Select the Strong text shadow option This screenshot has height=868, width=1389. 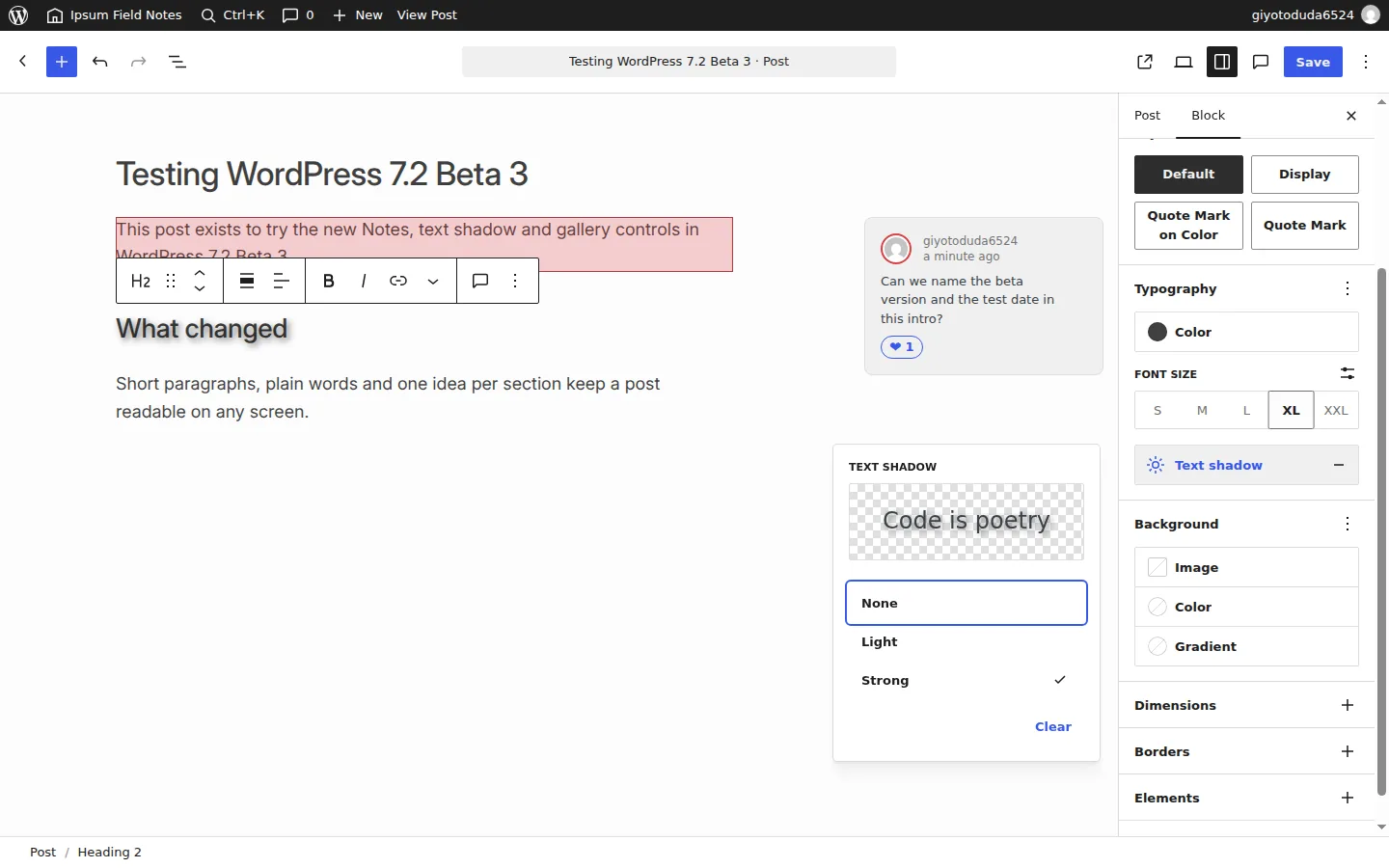[967, 681]
